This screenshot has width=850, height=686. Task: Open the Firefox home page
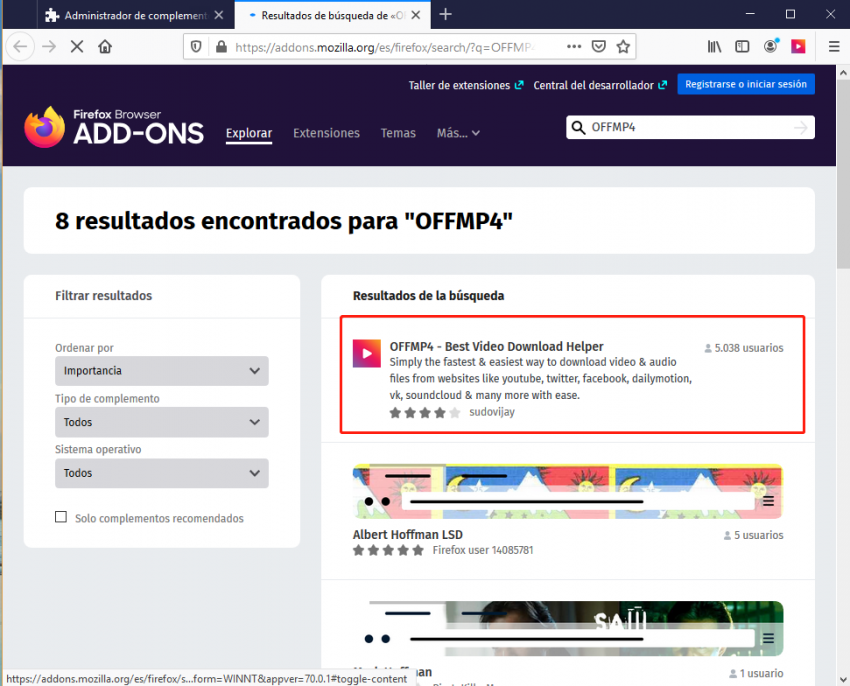tap(105, 47)
